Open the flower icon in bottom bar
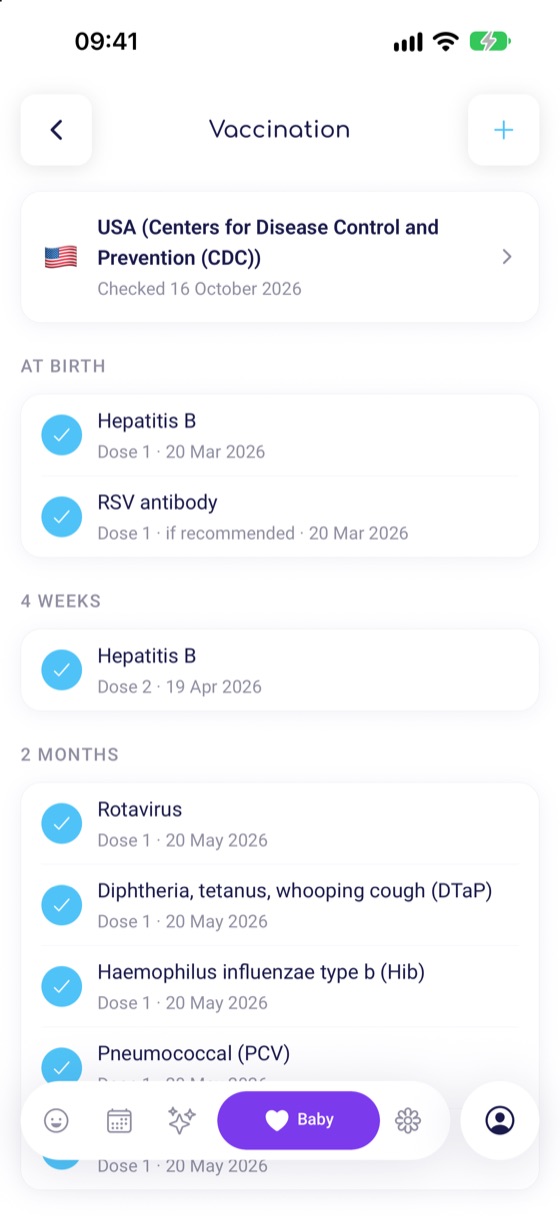 pos(408,1120)
